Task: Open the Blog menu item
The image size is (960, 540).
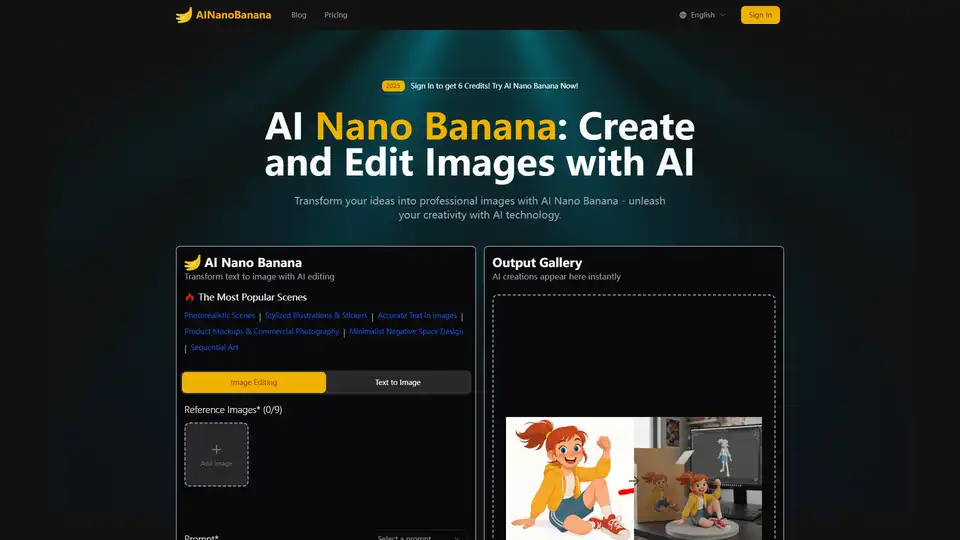Action: pyautogui.click(x=299, y=15)
